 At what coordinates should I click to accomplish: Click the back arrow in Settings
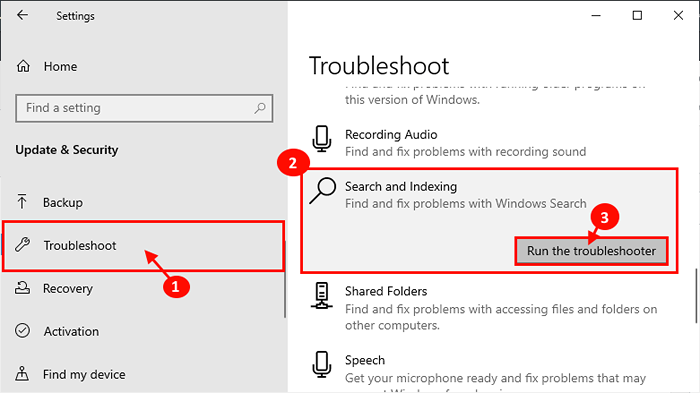coord(22,15)
